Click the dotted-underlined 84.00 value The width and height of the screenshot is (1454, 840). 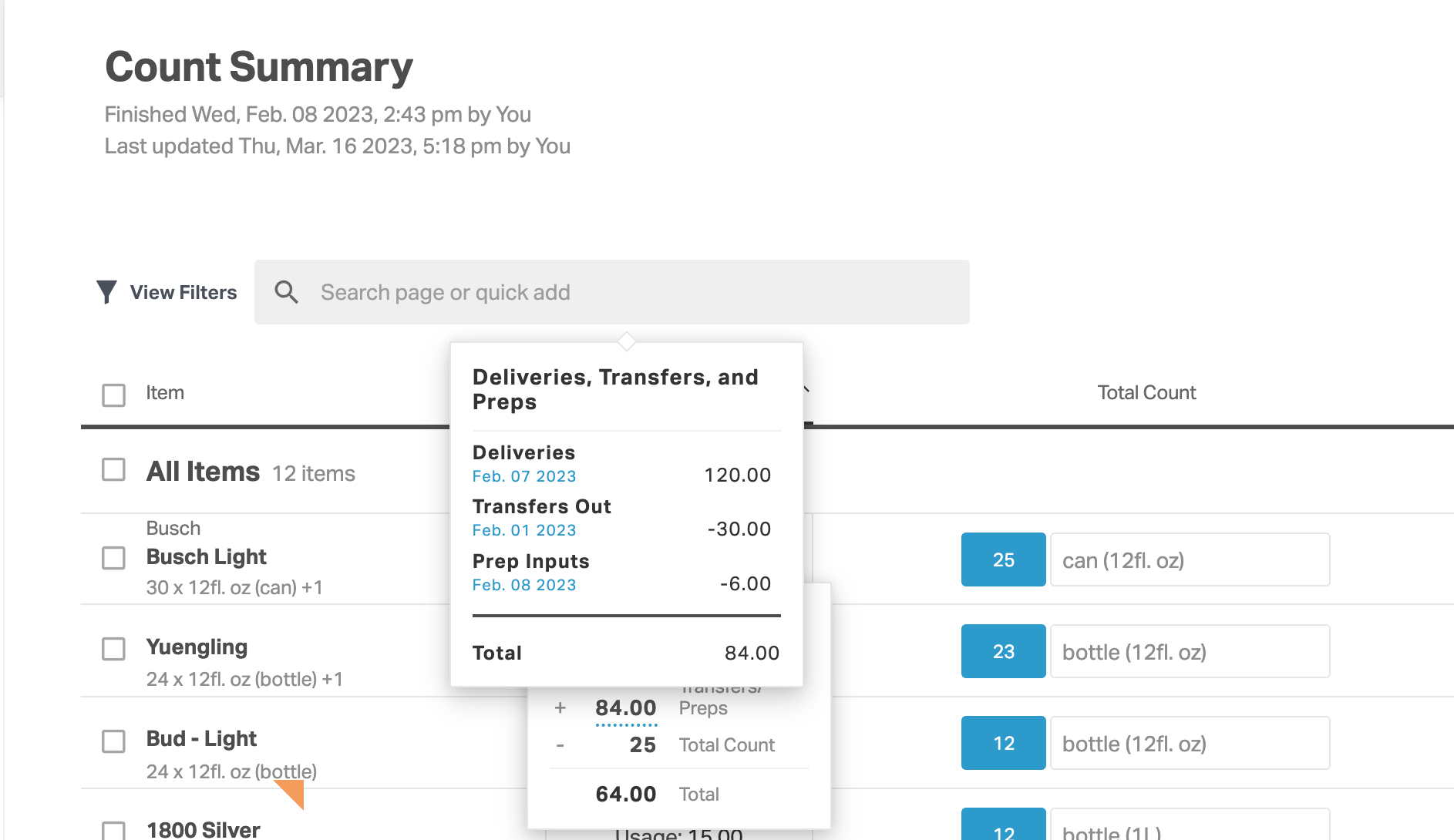pyautogui.click(x=626, y=709)
